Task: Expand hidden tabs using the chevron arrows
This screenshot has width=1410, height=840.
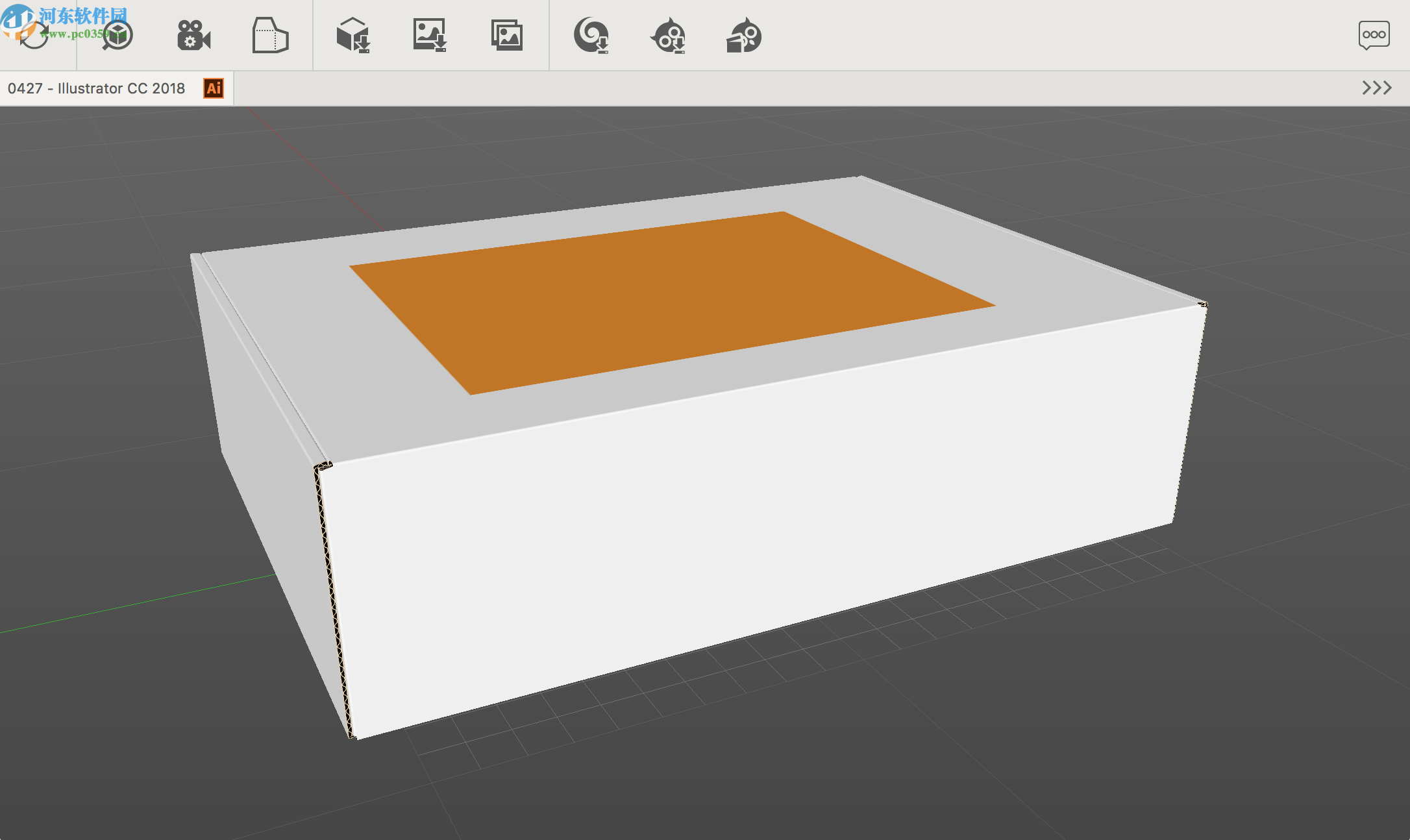Action: click(x=1378, y=88)
